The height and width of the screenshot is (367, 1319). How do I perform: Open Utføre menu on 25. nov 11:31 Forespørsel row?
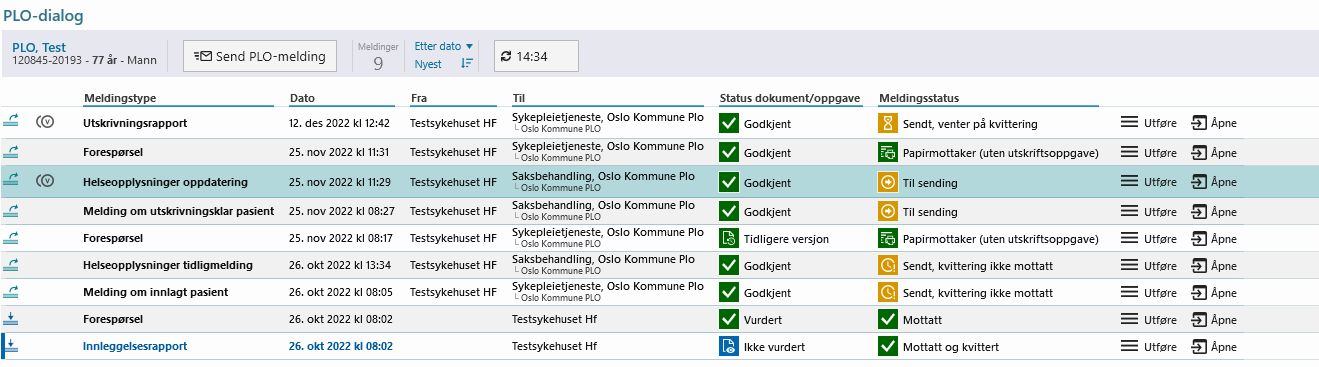coord(1148,152)
